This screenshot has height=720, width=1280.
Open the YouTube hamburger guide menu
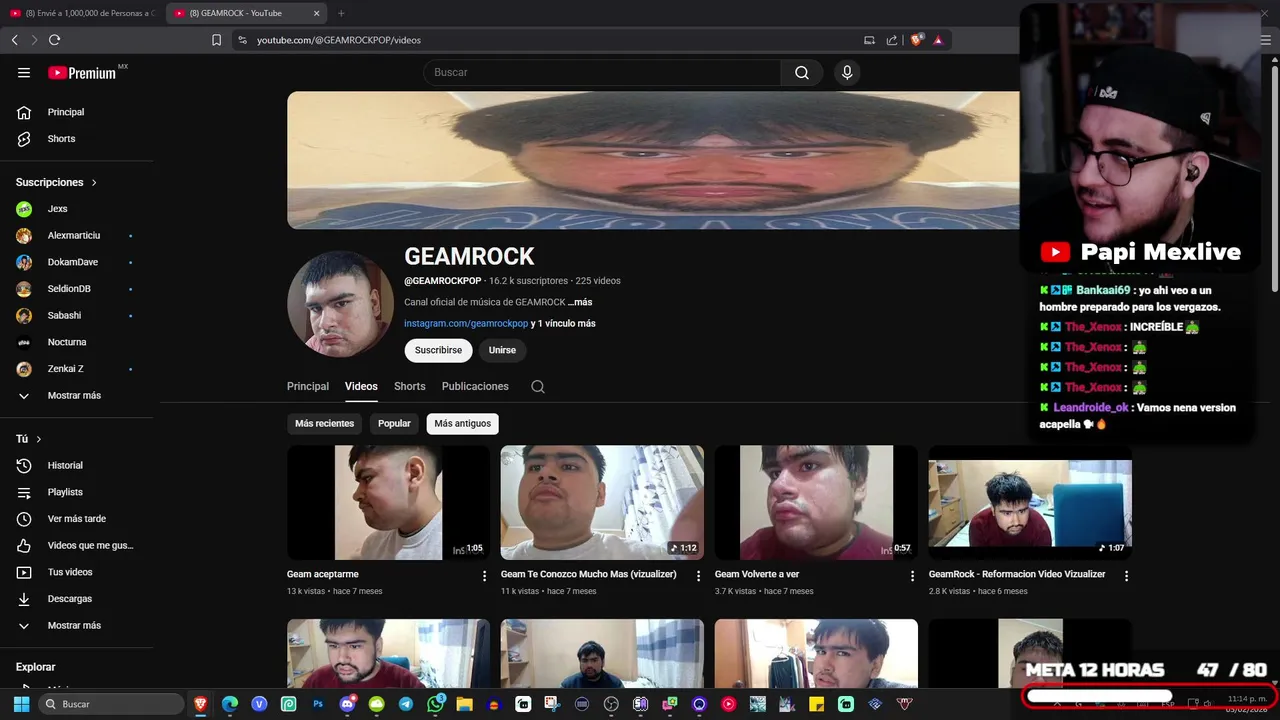[x=24, y=73]
